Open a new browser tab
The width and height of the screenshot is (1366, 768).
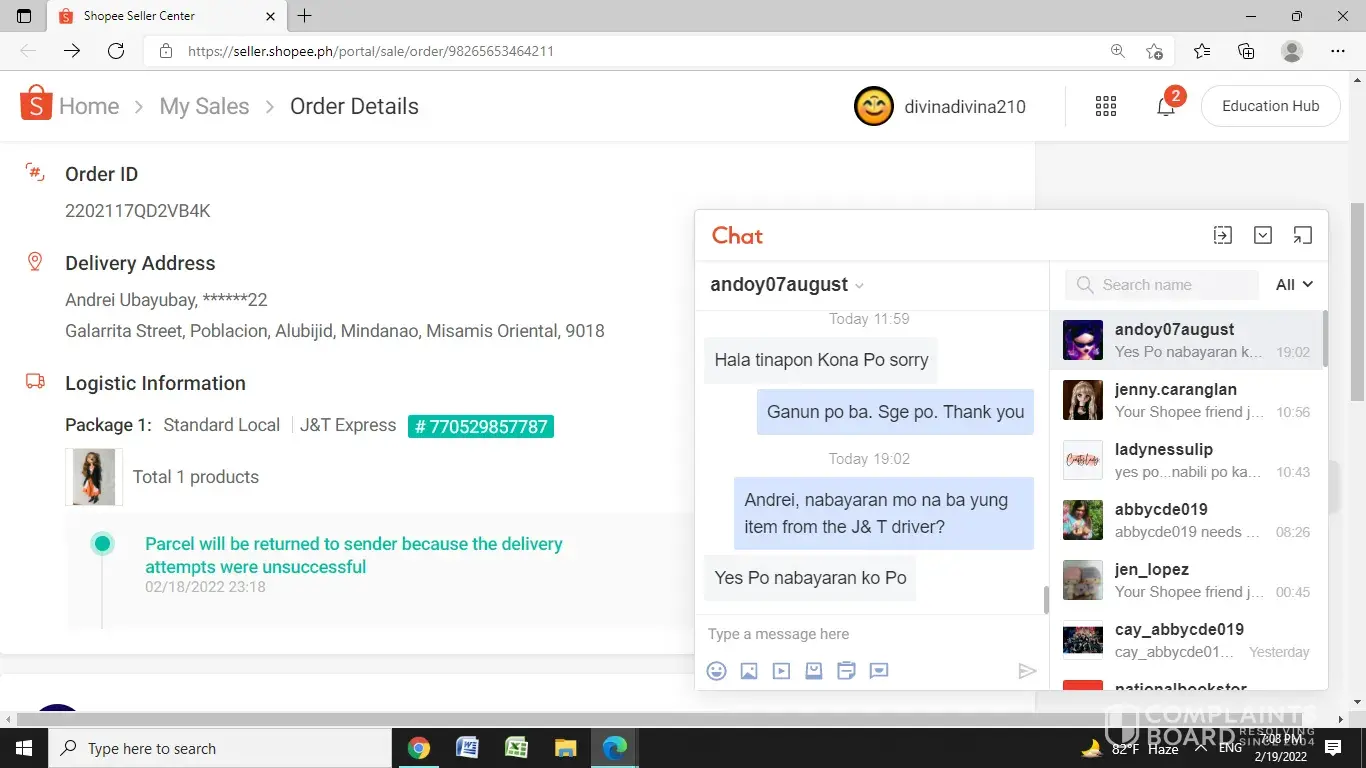coord(305,16)
